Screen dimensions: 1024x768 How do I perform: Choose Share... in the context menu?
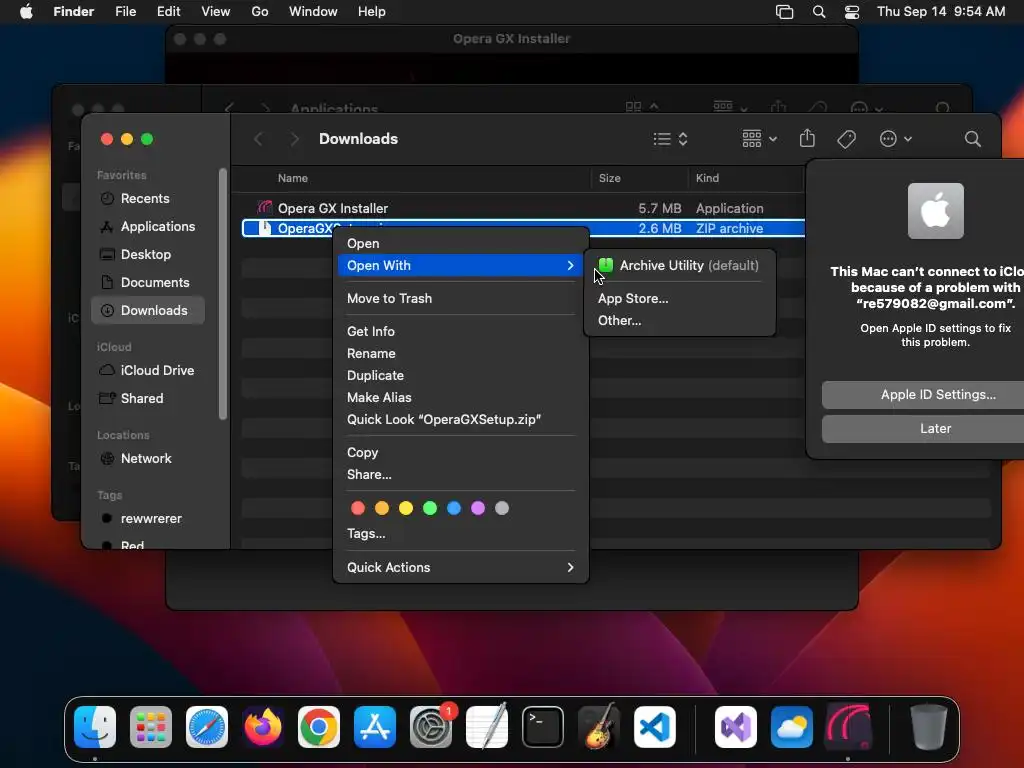pyautogui.click(x=461, y=474)
